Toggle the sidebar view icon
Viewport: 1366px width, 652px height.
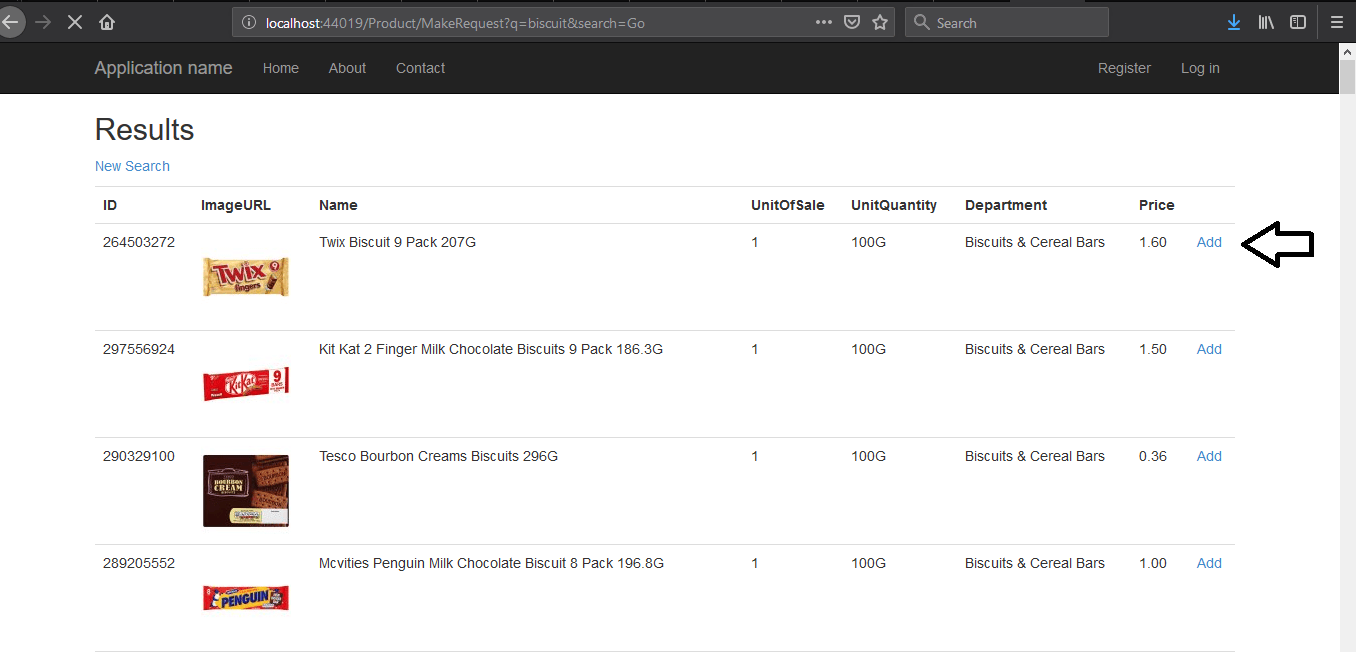(x=1298, y=22)
